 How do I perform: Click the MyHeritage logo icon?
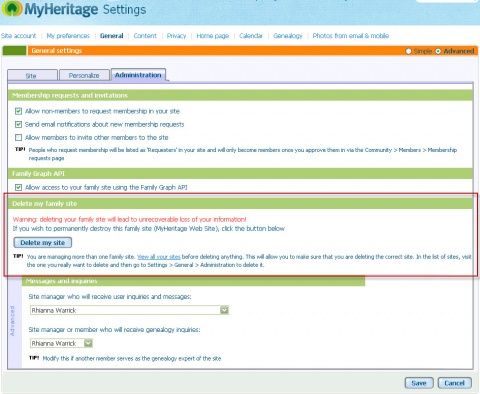pos(12,9)
